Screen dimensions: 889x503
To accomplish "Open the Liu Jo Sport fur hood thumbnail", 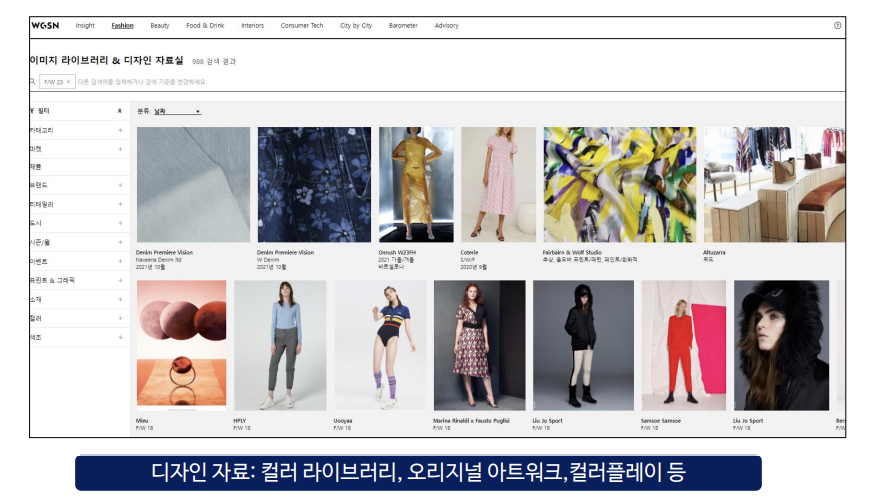I will 781,345.
